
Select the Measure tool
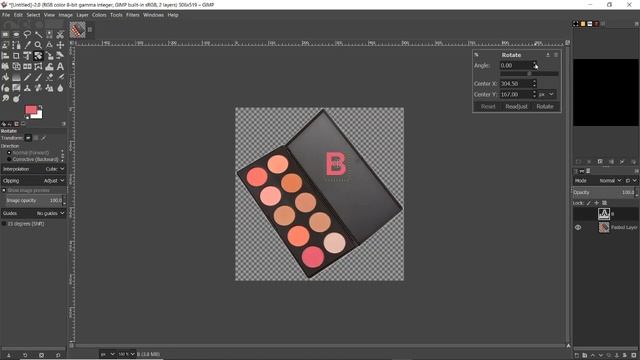coord(49,45)
